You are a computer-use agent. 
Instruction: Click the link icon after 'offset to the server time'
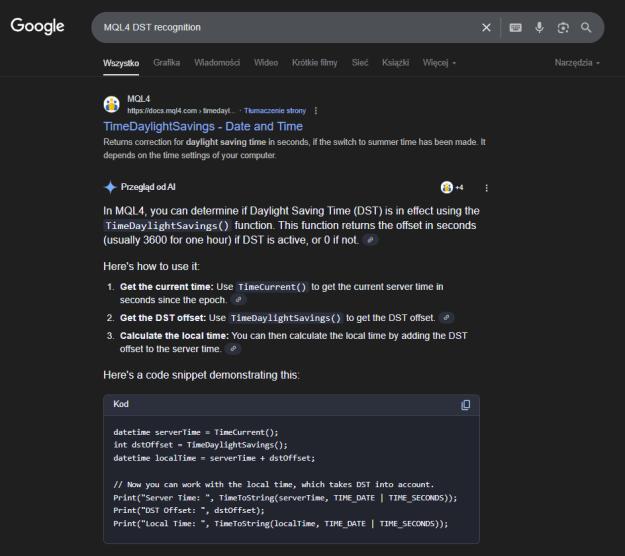(x=233, y=349)
